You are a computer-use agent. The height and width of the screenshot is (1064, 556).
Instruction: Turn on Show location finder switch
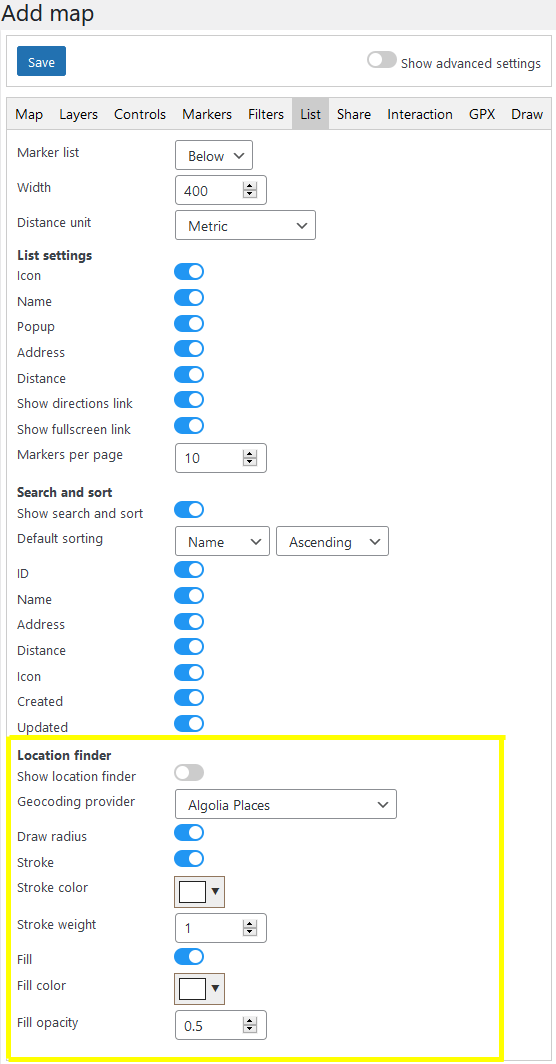coord(189,773)
